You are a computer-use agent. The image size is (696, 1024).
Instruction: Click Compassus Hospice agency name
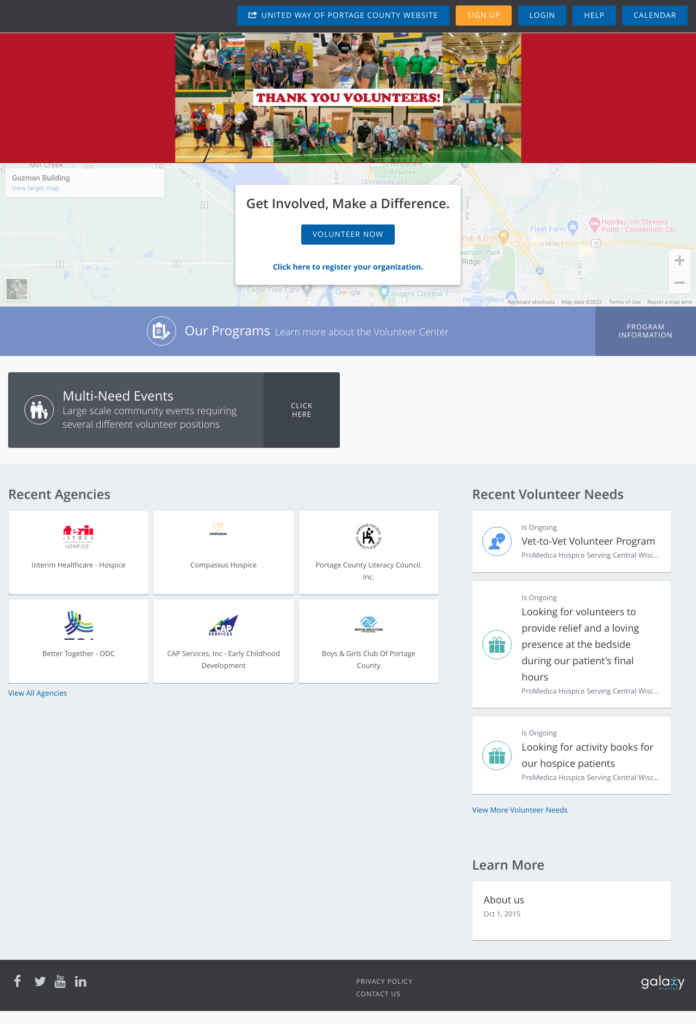point(223,565)
